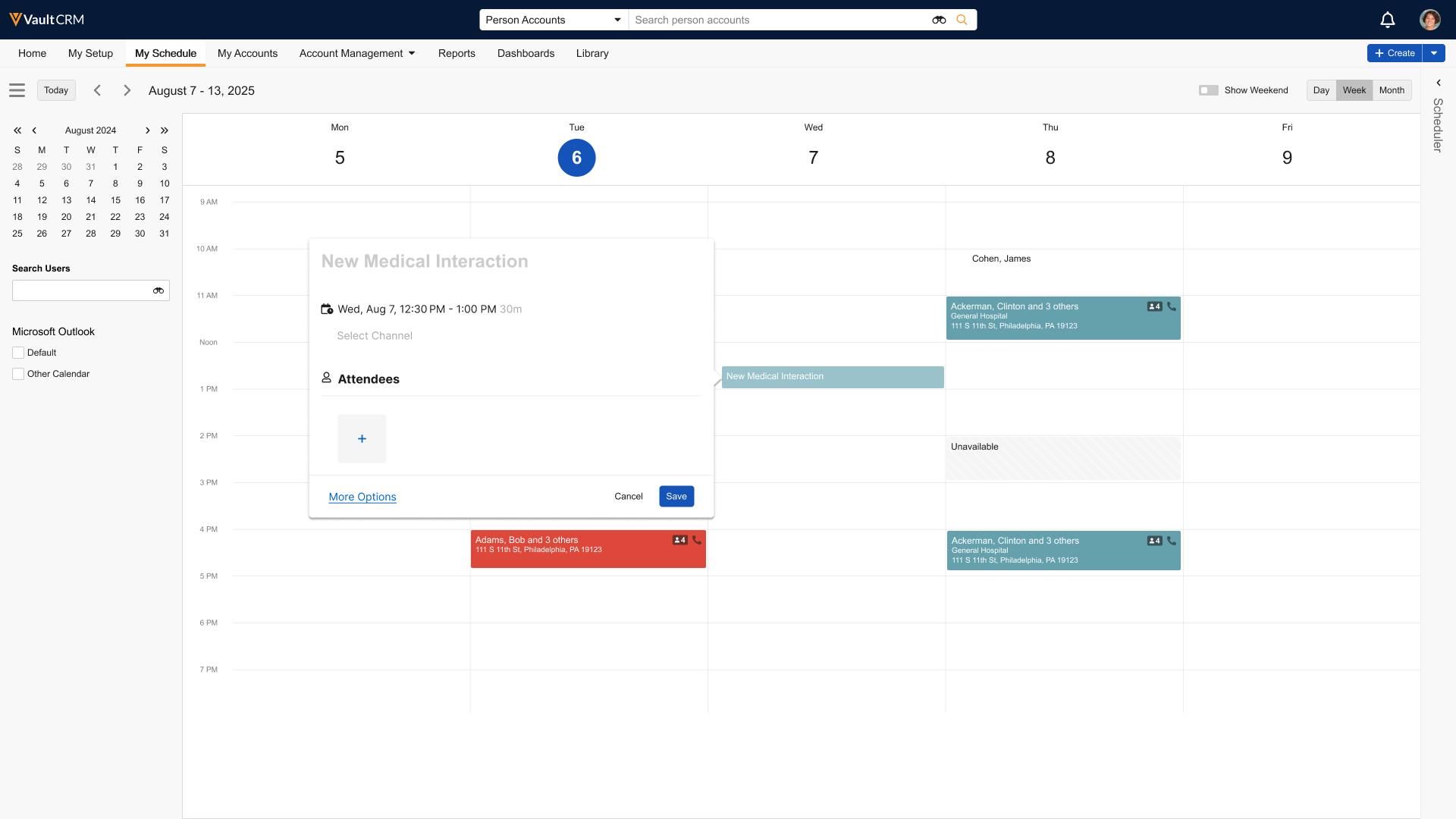
Task: Click binoculars icon in Search Users
Action: tap(158, 290)
